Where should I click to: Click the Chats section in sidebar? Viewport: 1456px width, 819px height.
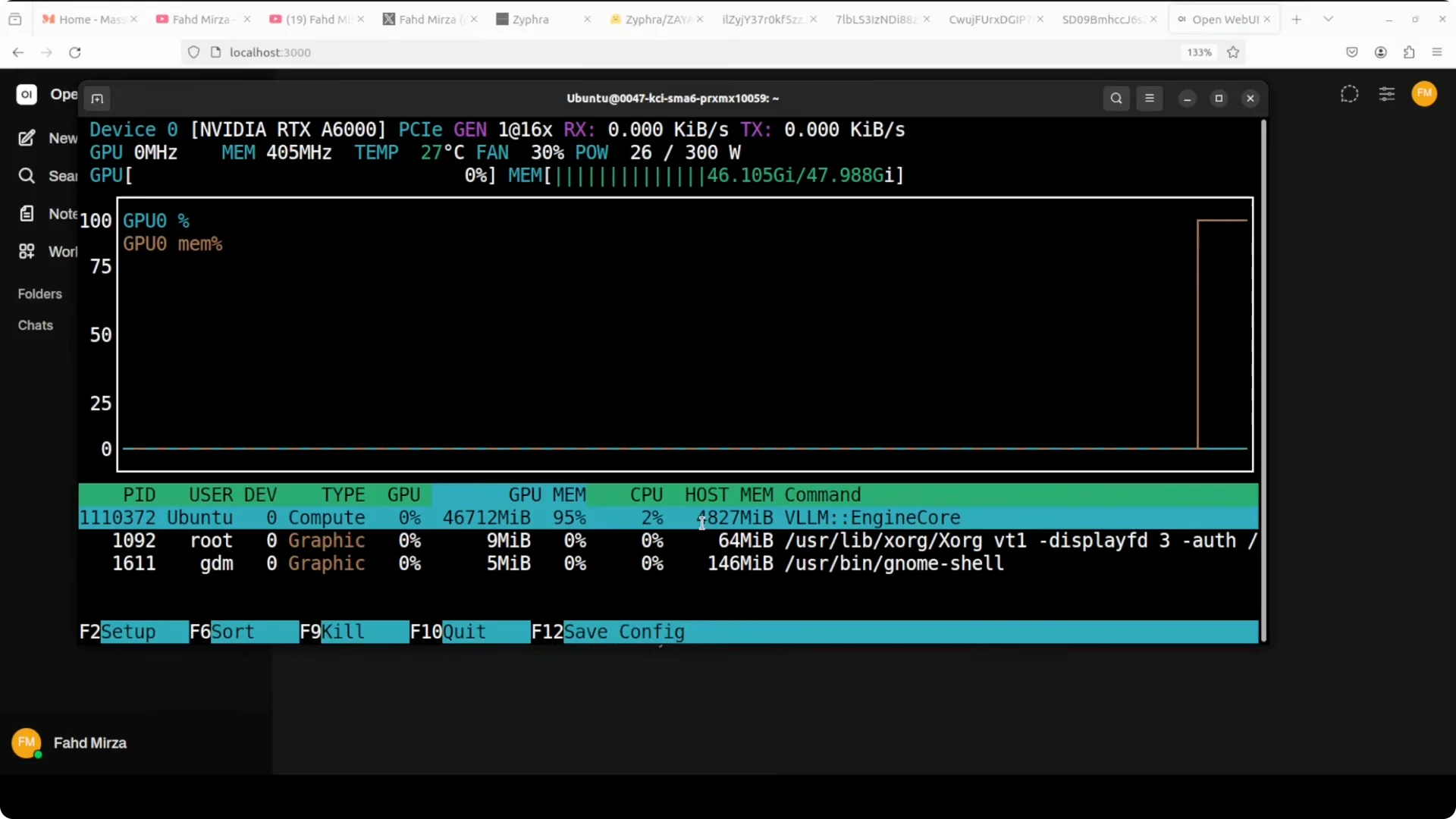pyautogui.click(x=36, y=325)
